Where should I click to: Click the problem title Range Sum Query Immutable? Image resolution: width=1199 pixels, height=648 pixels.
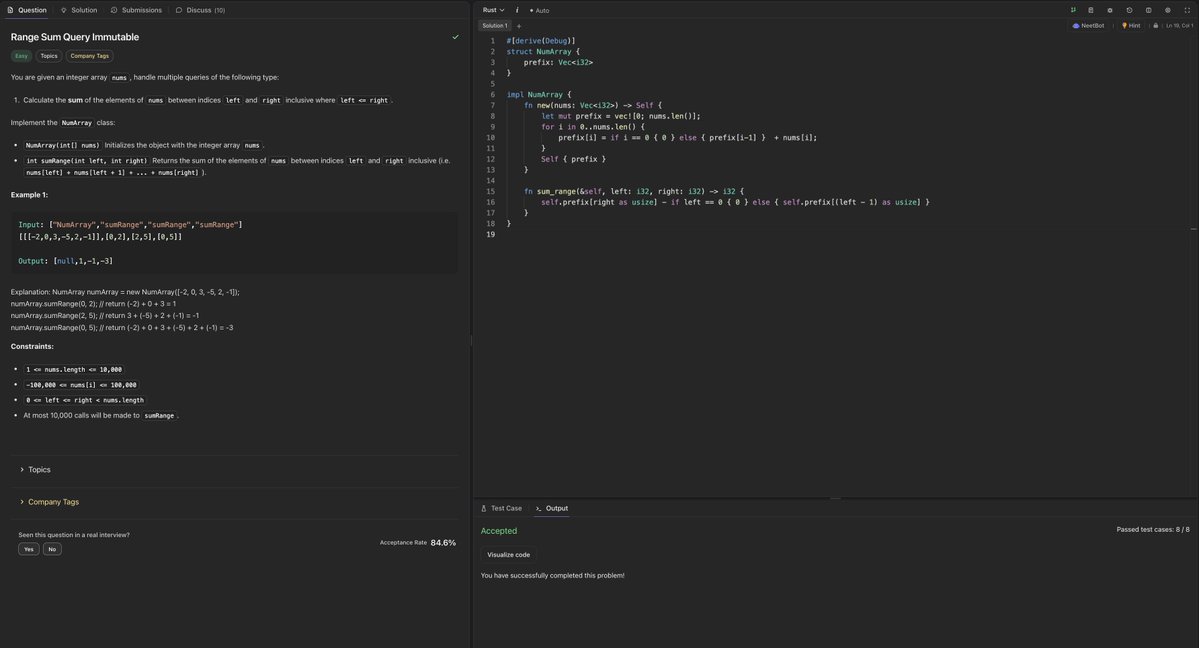(75, 37)
